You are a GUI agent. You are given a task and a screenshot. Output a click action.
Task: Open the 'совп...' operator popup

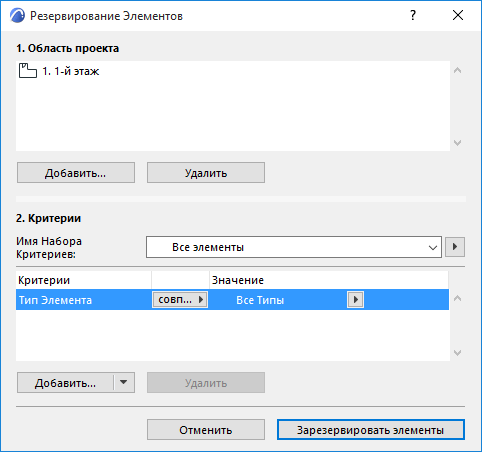(180, 299)
